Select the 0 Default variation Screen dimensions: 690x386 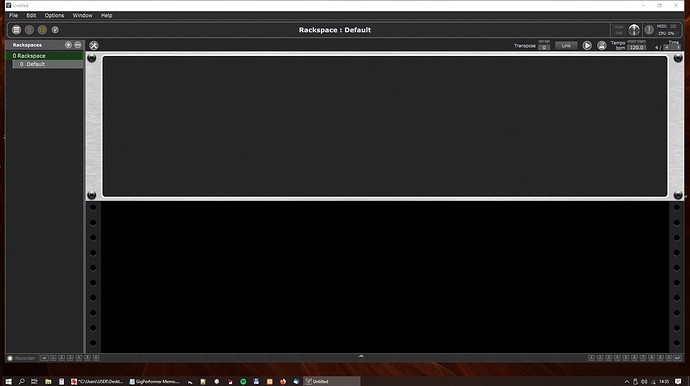[48, 64]
